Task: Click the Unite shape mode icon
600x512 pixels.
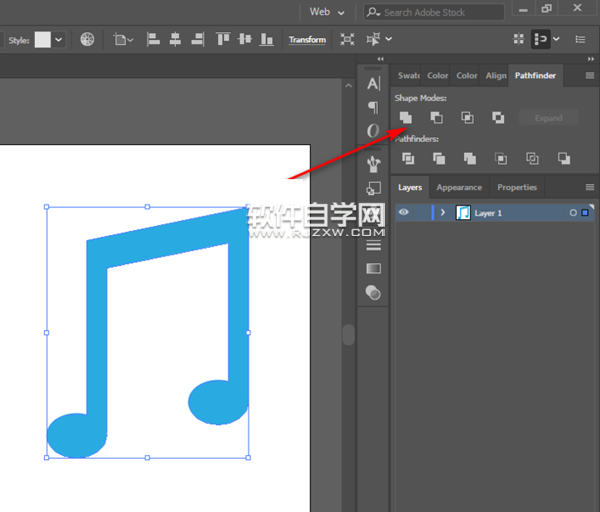Action: (x=405, y=118)
